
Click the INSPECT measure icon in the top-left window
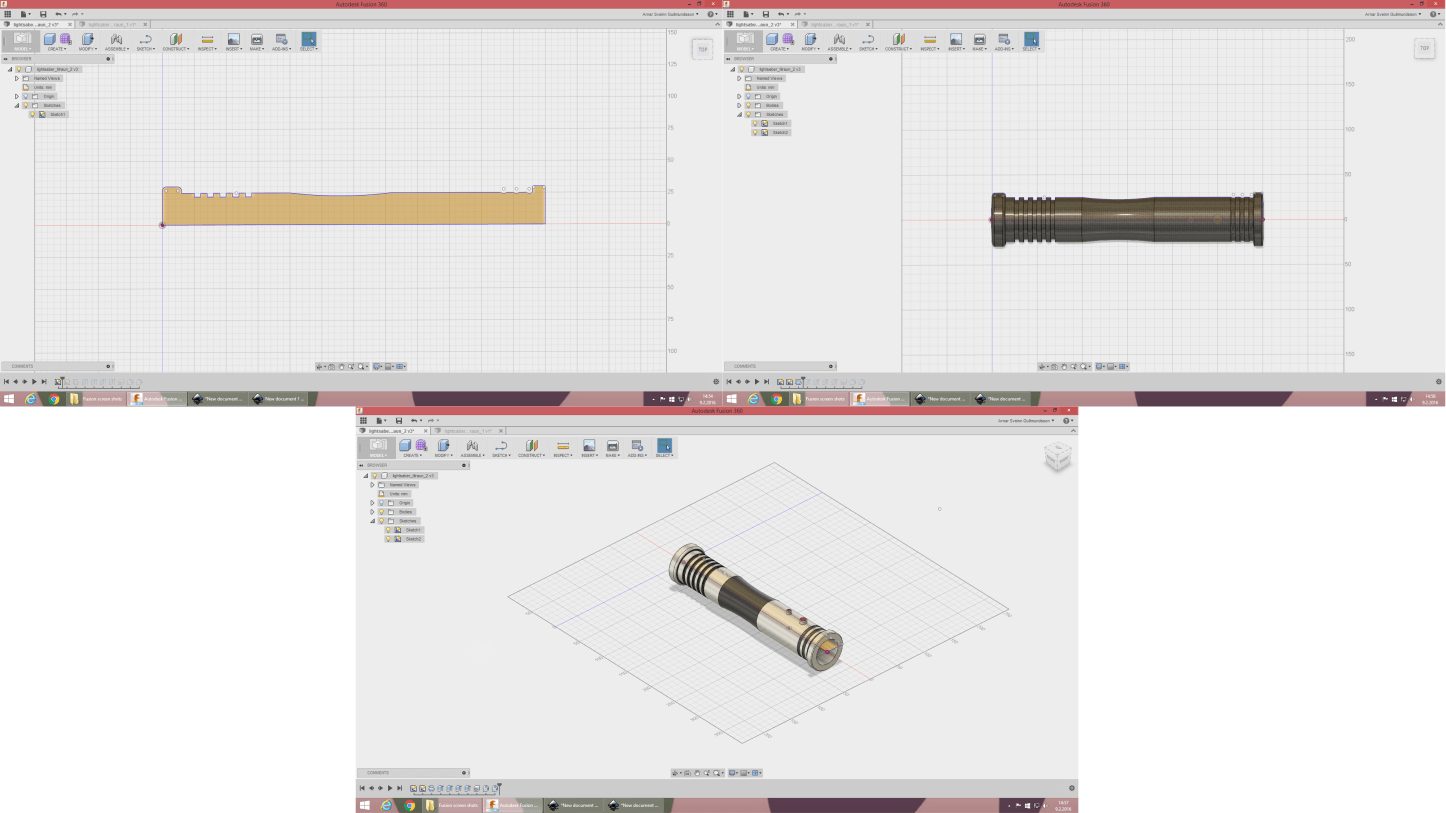[207, 39]
